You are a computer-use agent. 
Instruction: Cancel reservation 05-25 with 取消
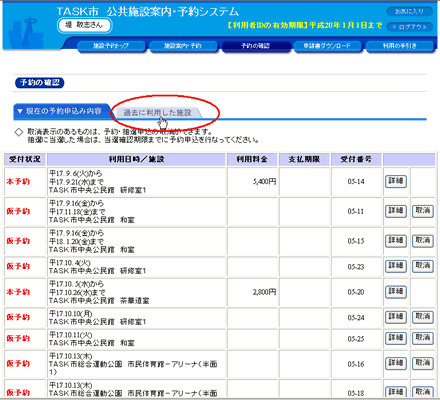423,338
